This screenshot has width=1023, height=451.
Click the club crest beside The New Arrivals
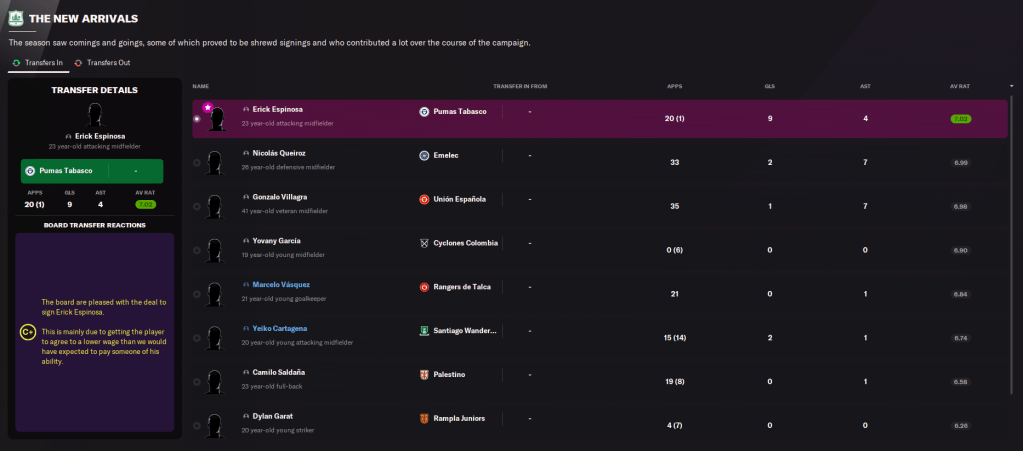pyautogui.click(x=15, y=18)
